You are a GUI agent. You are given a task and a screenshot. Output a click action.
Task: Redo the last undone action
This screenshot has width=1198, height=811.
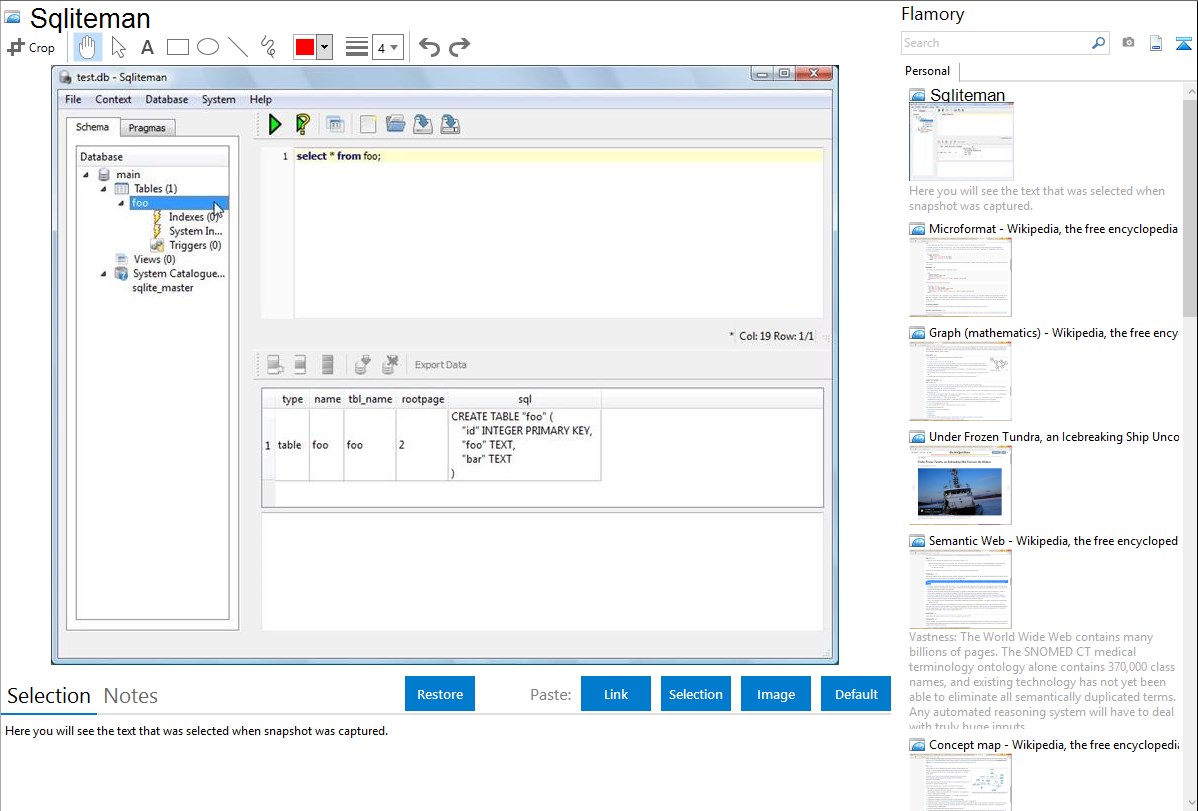click(459, 47)
